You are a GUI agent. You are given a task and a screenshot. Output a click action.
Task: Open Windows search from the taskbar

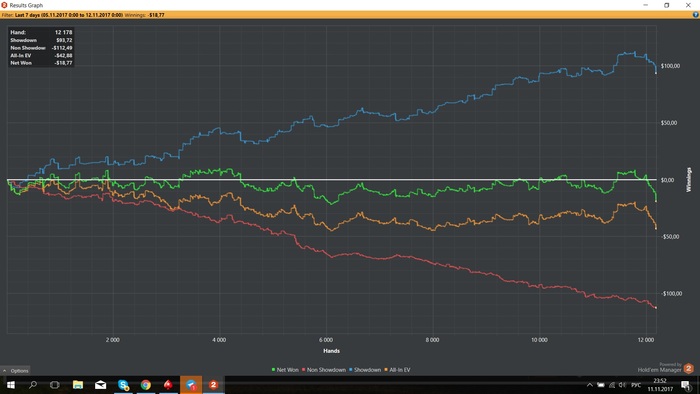click(33, 385)
